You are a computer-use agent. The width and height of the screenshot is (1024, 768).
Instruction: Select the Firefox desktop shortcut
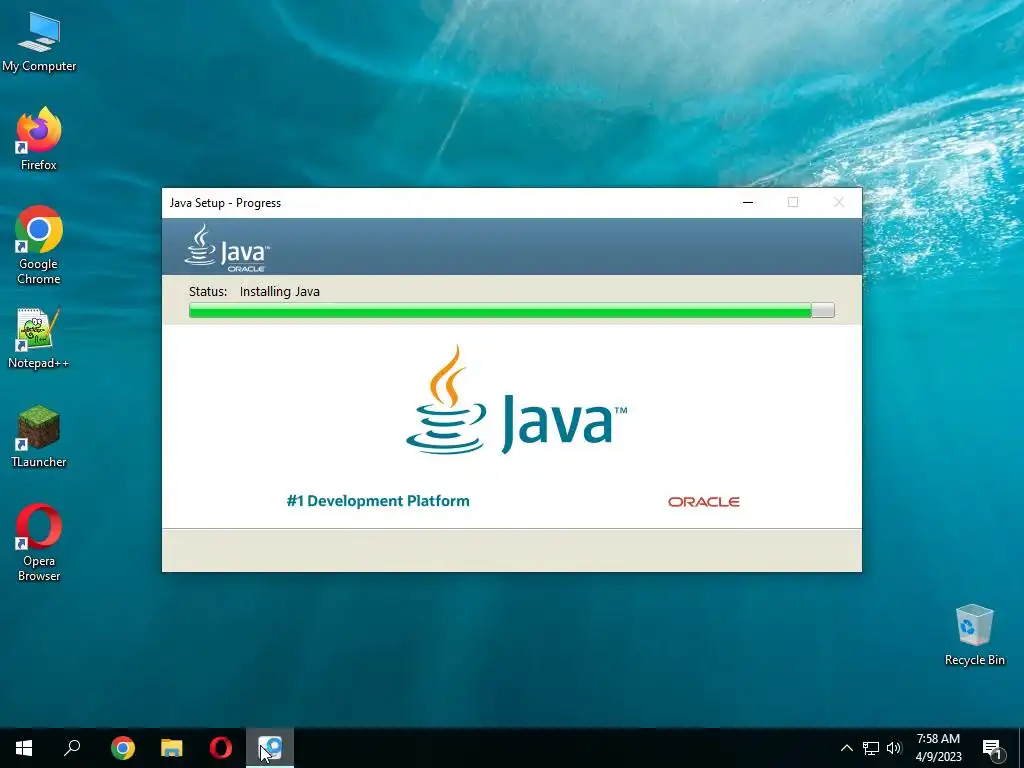coord(39,139)
